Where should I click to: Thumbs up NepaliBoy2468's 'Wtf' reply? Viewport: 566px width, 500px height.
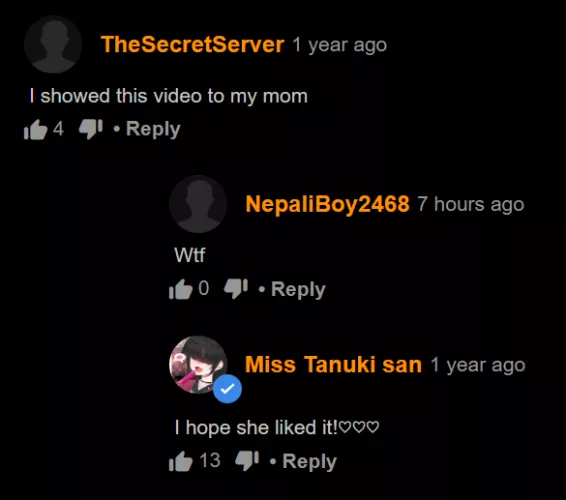tap(180, 289)
